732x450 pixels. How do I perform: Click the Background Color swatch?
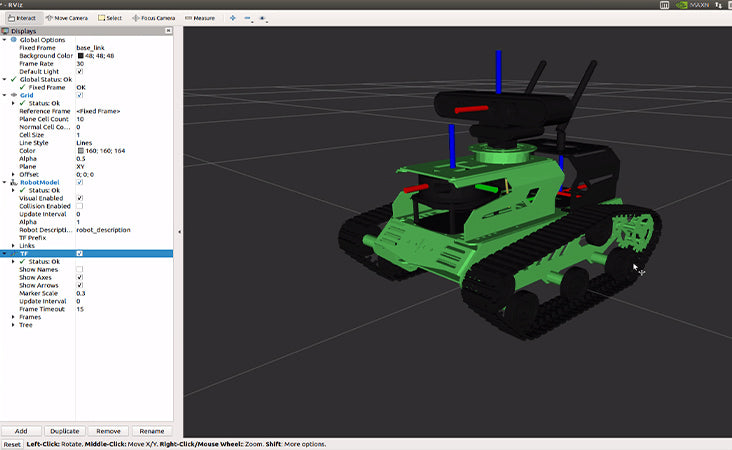pos(79,55)
